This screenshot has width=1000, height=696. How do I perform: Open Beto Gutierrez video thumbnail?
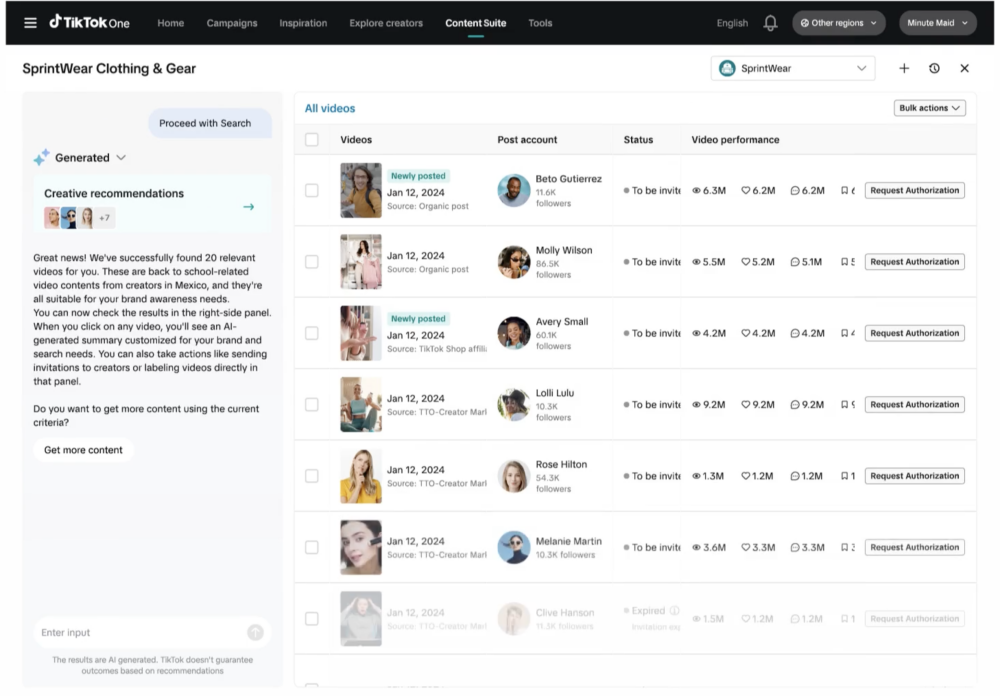(361, 190)
